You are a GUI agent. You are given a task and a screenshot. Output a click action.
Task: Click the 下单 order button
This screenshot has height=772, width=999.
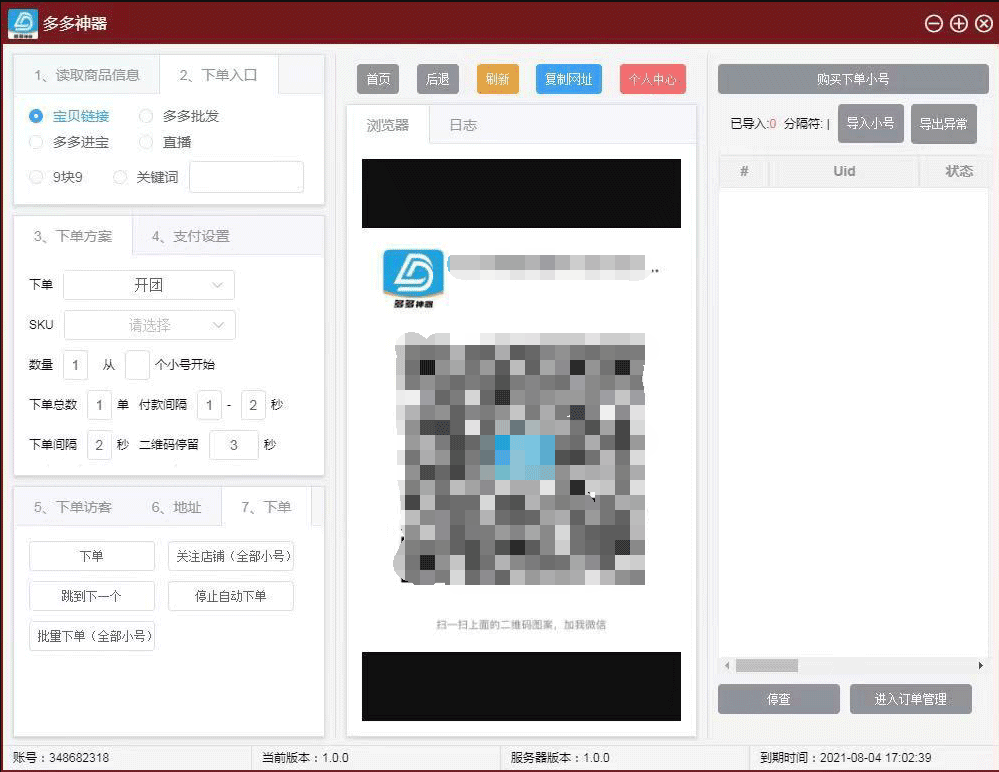(92, 556)
